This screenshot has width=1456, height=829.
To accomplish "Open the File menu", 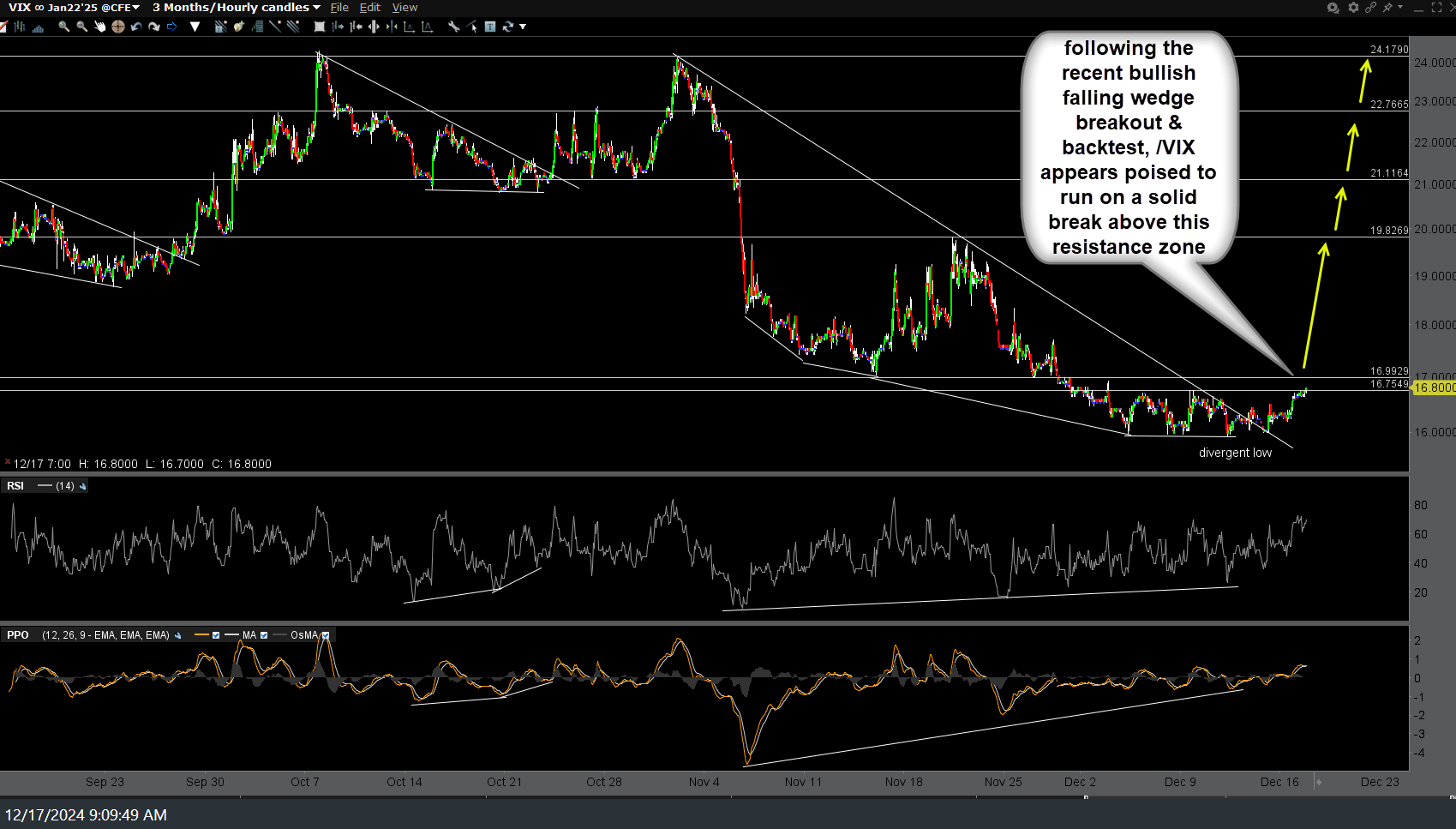I will pyautogui.click(x=339, y=8).
